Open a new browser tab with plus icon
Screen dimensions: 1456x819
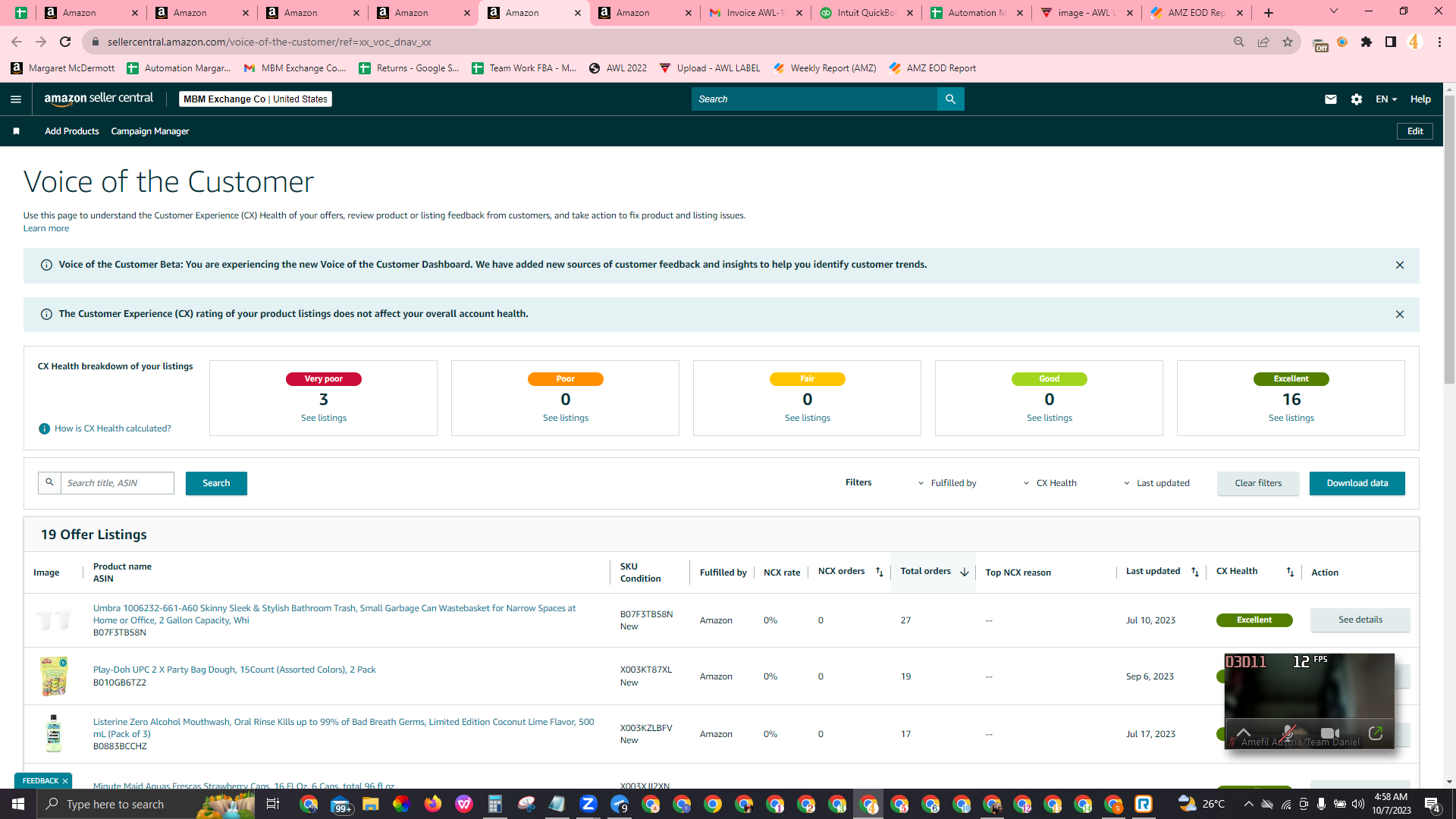(1269, 13)
